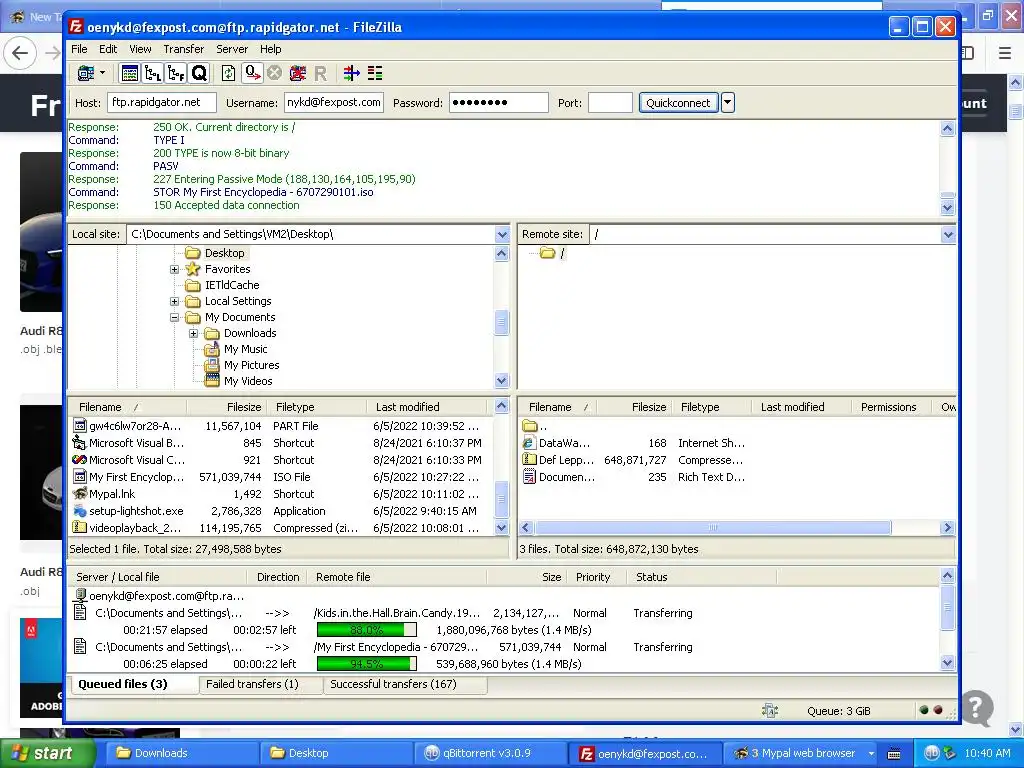The image size is (1024, 768).
Task: Select Microsoft Visual B... shortcut icon
Action: [x=80, y=443]
